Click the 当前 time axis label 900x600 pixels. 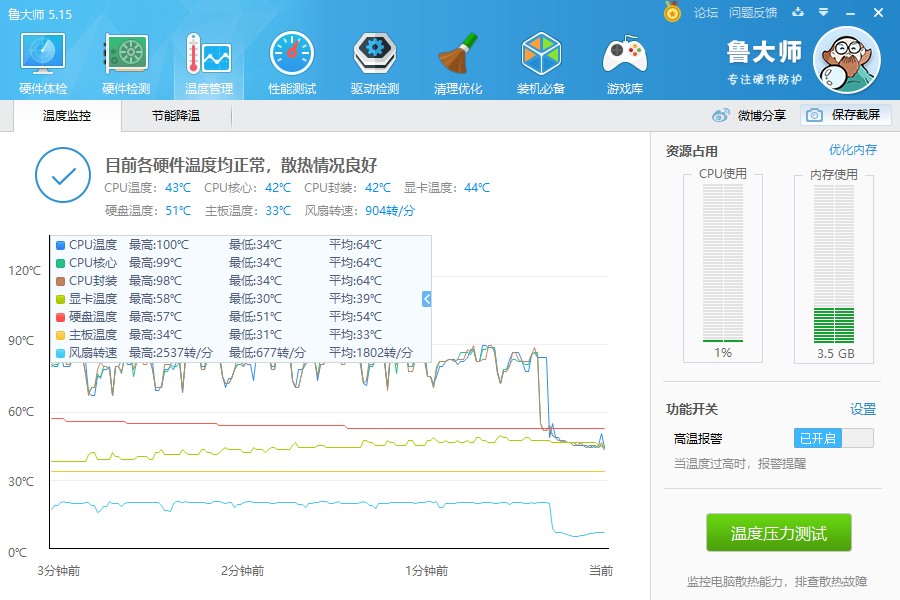pos(601,571)
